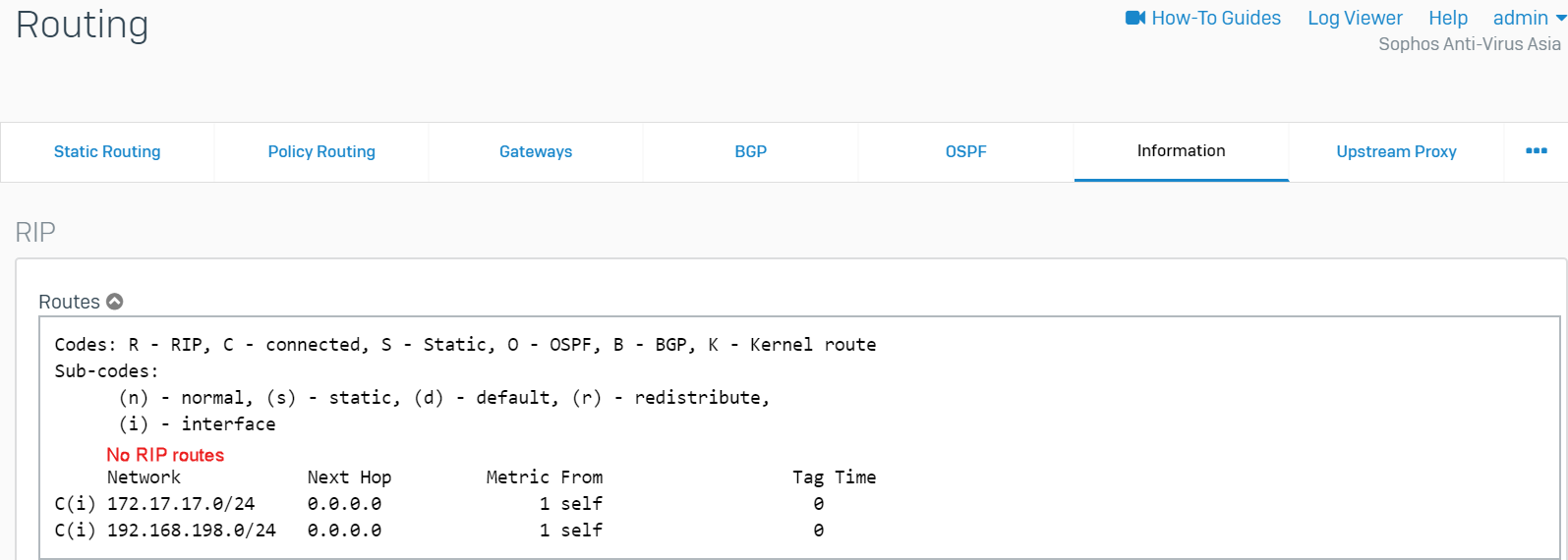This screenshot has width=1568, height=560.
Task: Click the Sophos Anti-Virus Asia label
Action: pos(1469,44)
